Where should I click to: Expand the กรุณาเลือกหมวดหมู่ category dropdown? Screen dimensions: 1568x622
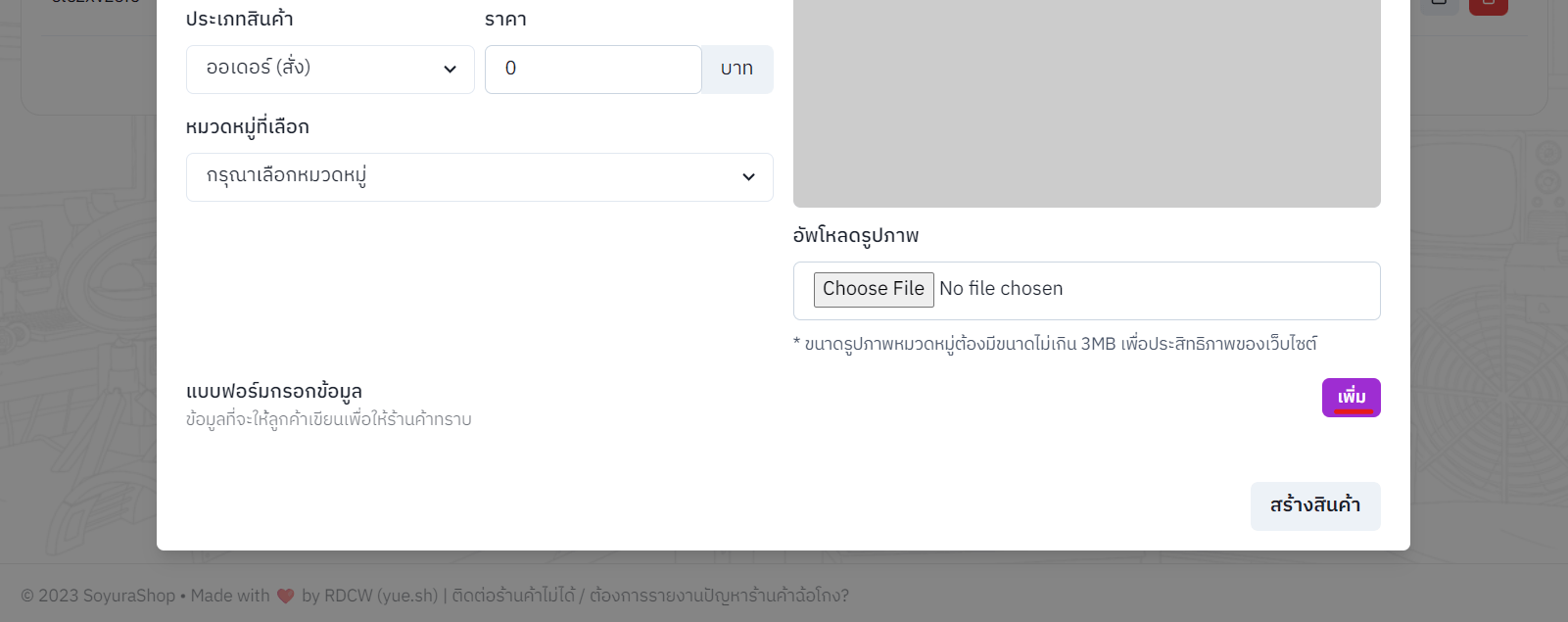(479, 176)
